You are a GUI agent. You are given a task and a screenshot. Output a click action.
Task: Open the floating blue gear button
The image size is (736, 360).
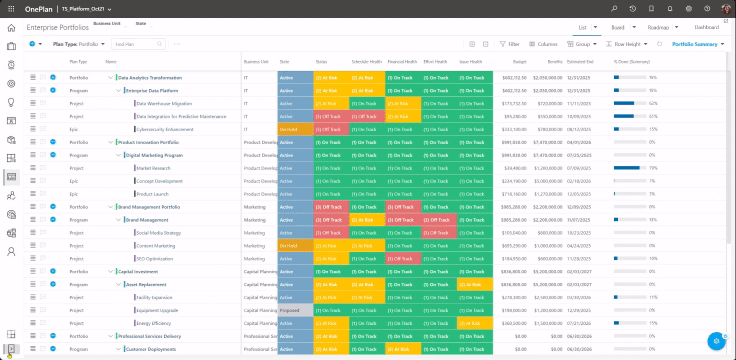tap(716, 341)
